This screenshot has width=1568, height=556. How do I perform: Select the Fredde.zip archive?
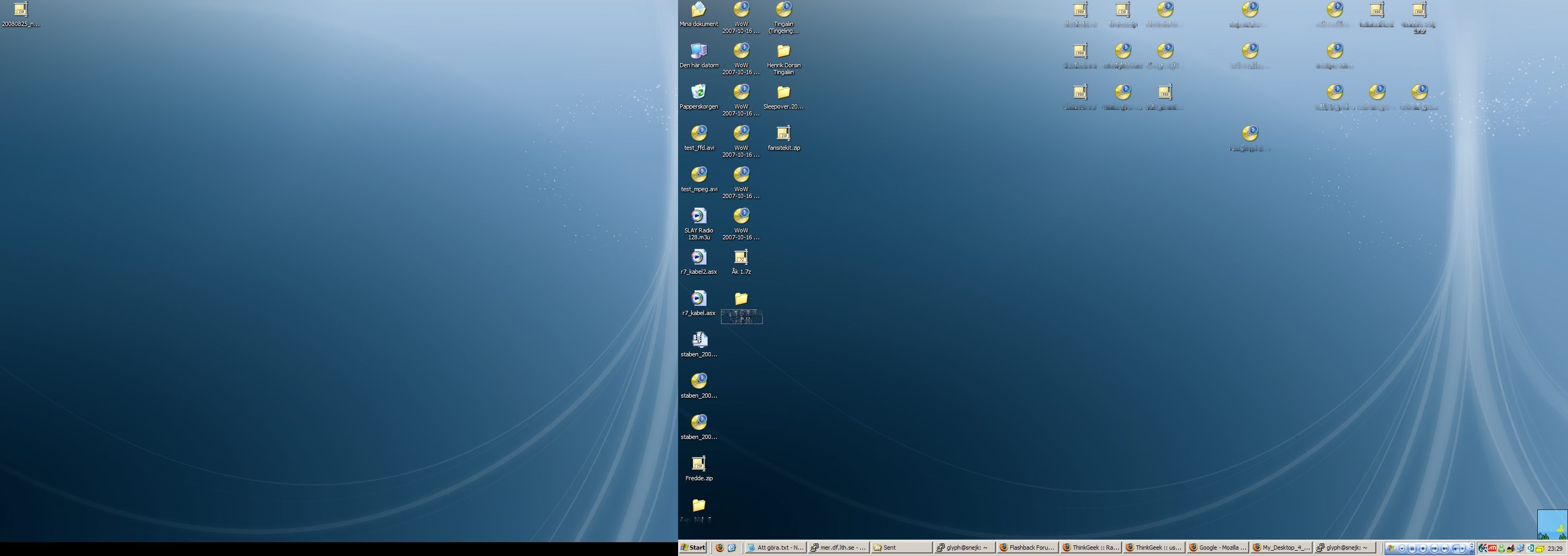coord(699,469)
